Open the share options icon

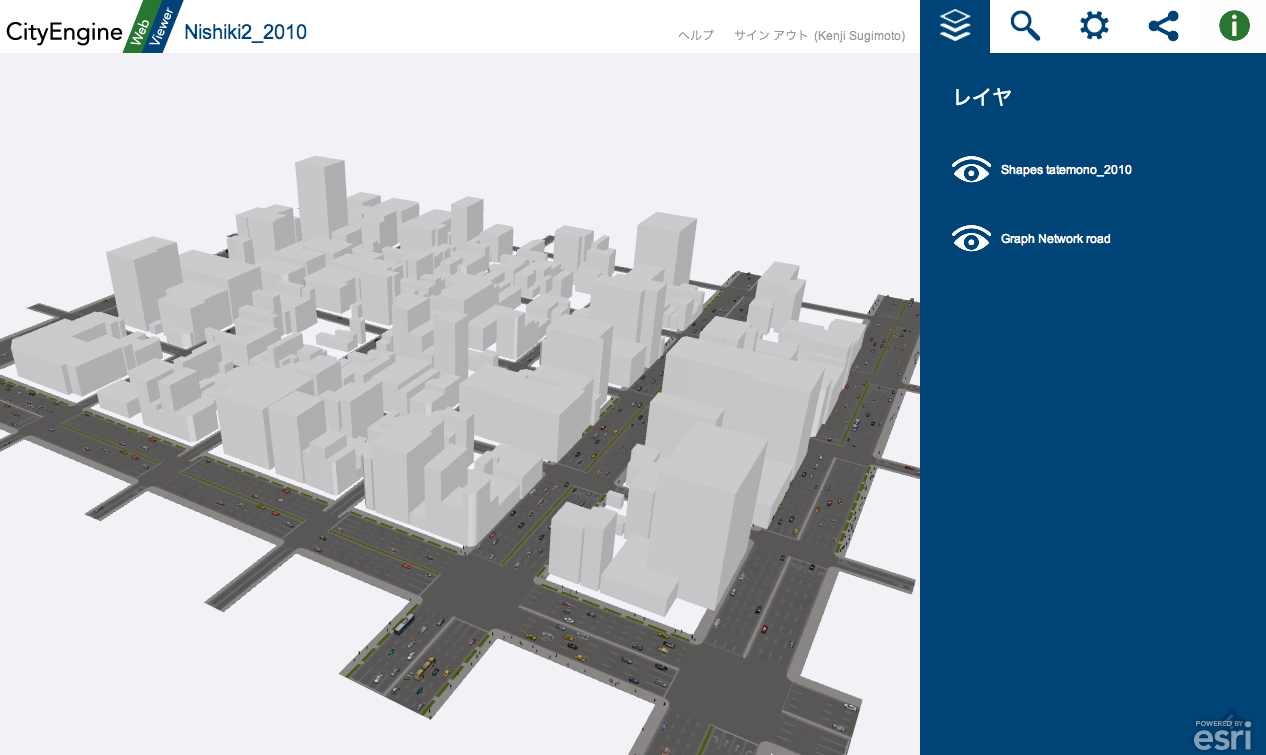1163,26
